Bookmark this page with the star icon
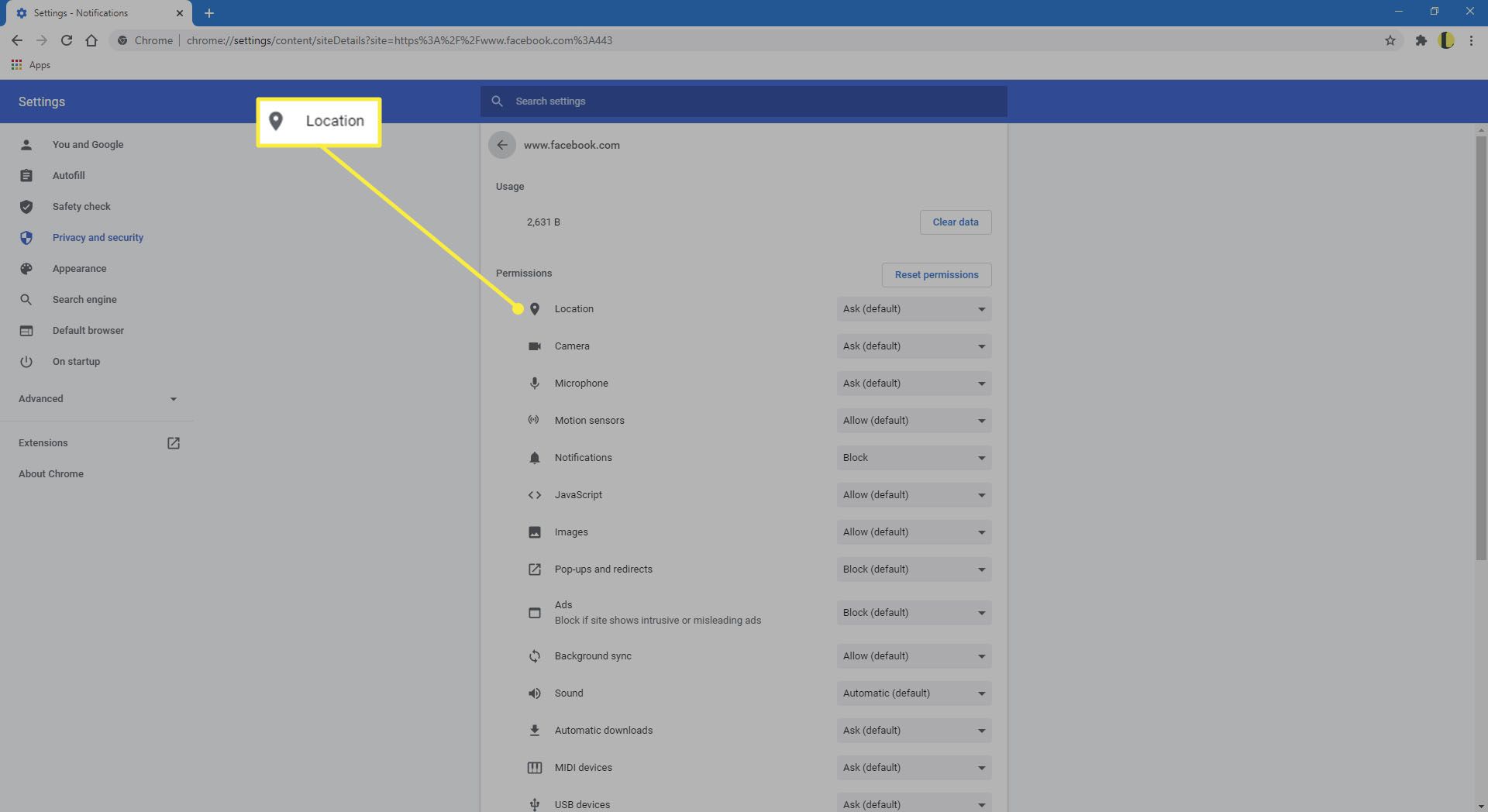This screenshot has width=1488, height=812. (x=1390, y=40)
